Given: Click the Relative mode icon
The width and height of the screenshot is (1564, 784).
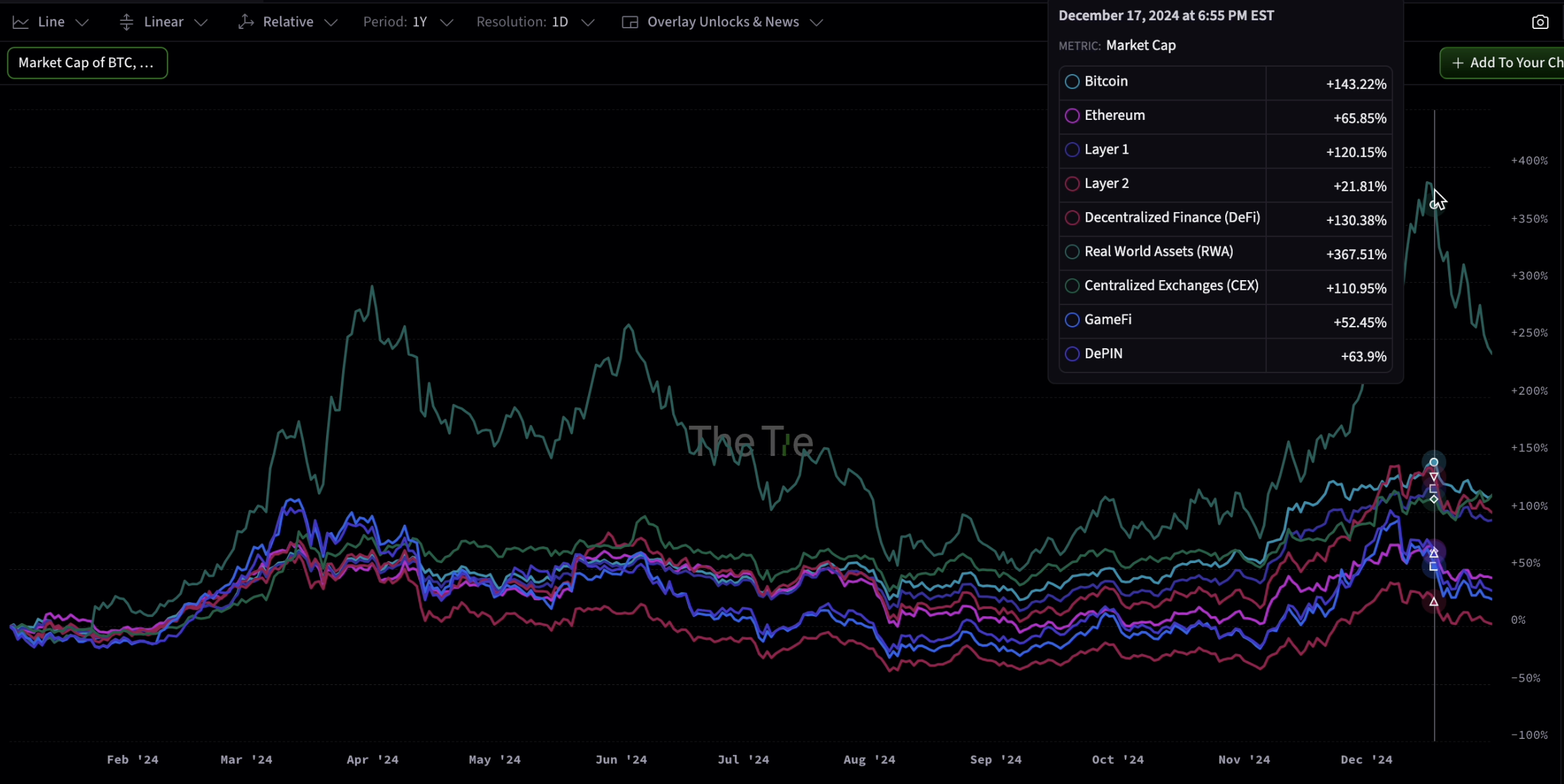Looking at the screenshot, I should coord(246,22).
